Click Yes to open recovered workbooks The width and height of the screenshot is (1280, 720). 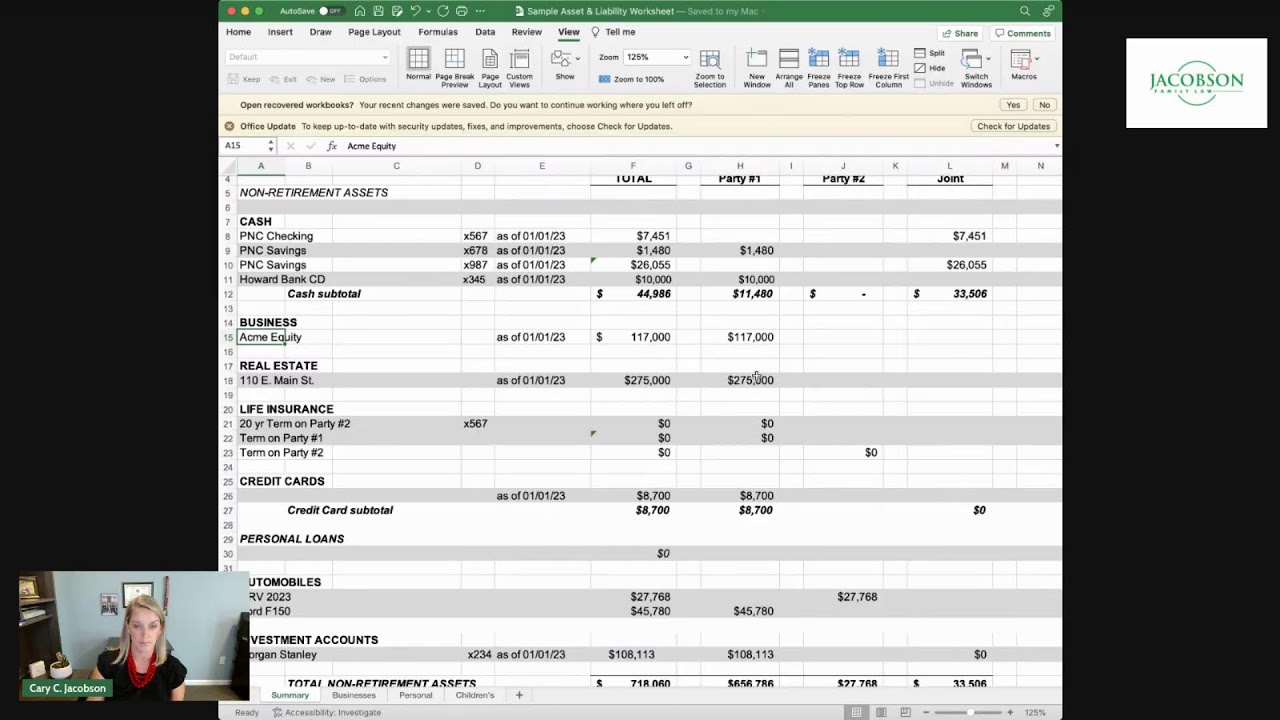pos(1013,105)
